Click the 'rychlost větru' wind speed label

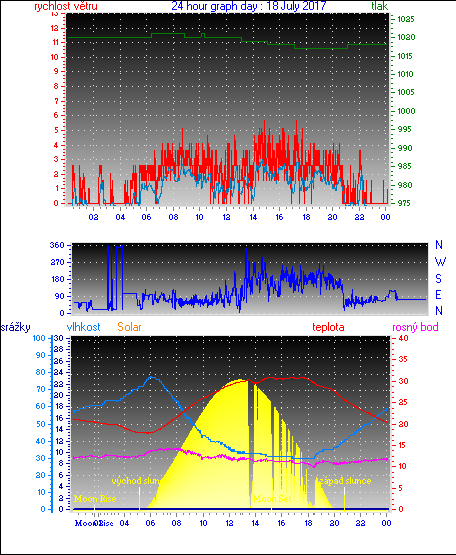click(66, 6)
